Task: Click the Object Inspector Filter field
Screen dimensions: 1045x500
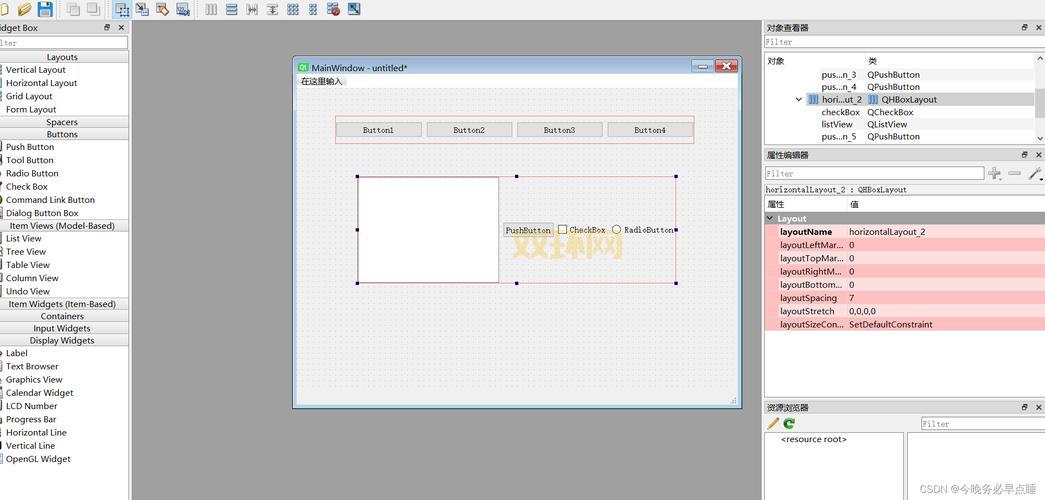Action: click(900, 42)
